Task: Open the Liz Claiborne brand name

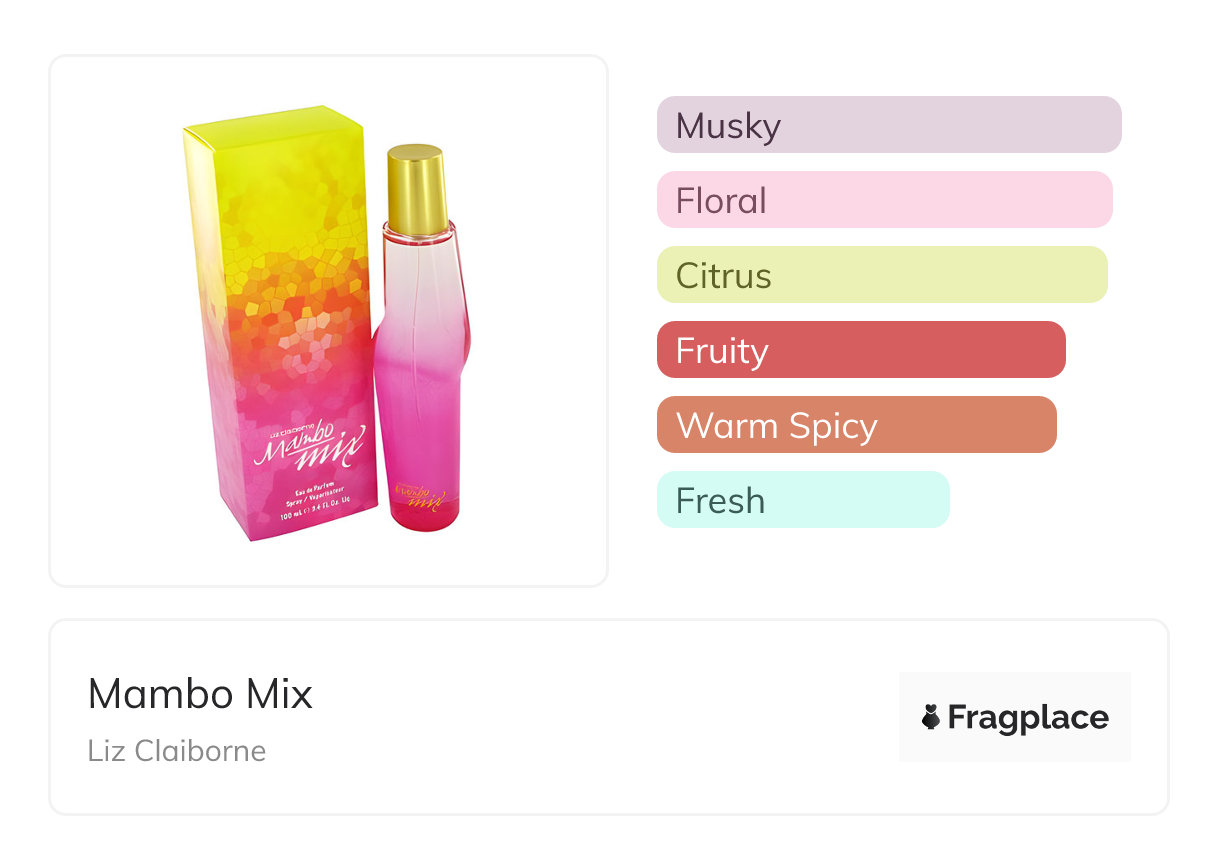Action: pos(177,750)
